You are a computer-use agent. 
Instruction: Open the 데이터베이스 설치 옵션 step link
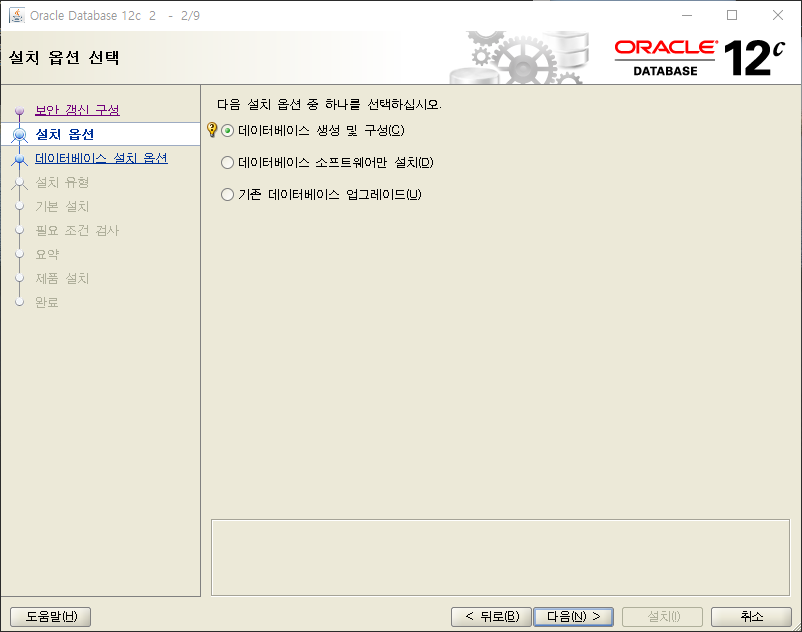click(x=101, y=158)
